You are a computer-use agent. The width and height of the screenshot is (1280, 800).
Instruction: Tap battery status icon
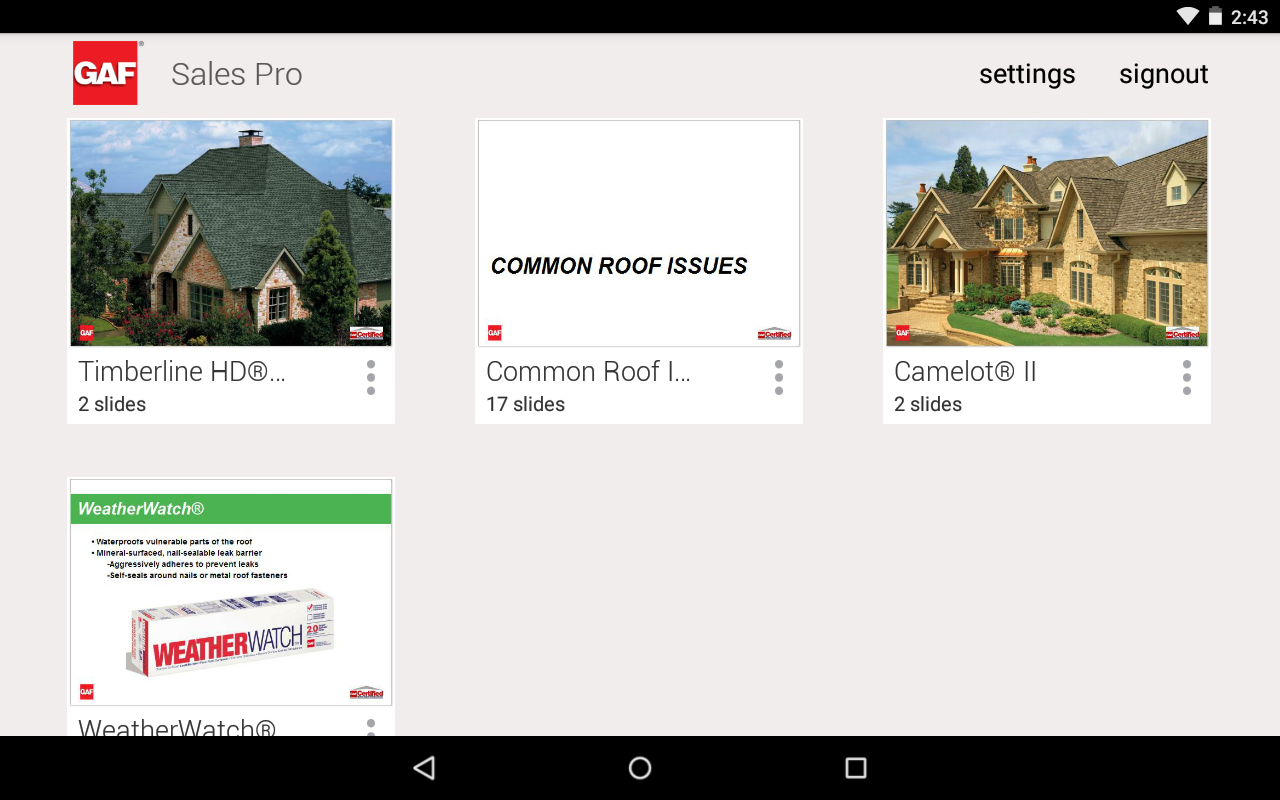(1215, 16)
